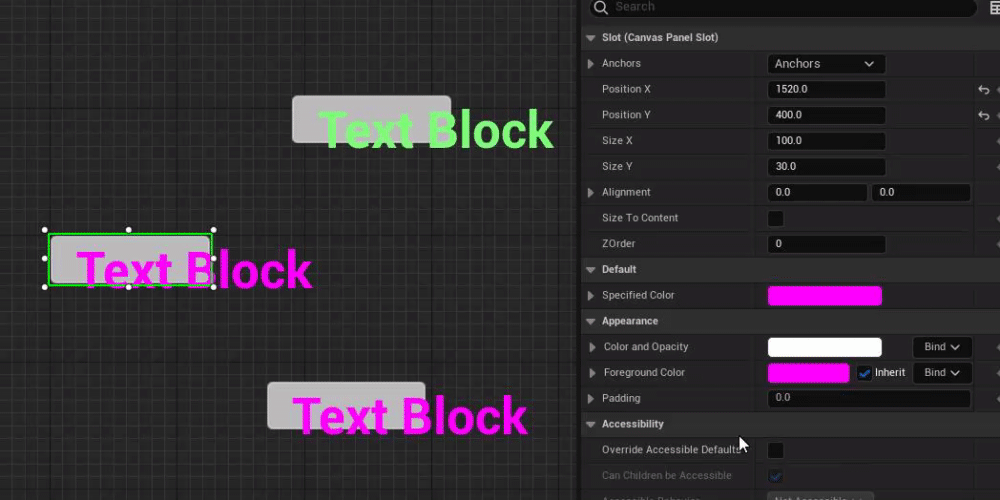Uncheck the Inherit checkbox

pos(864,373)
